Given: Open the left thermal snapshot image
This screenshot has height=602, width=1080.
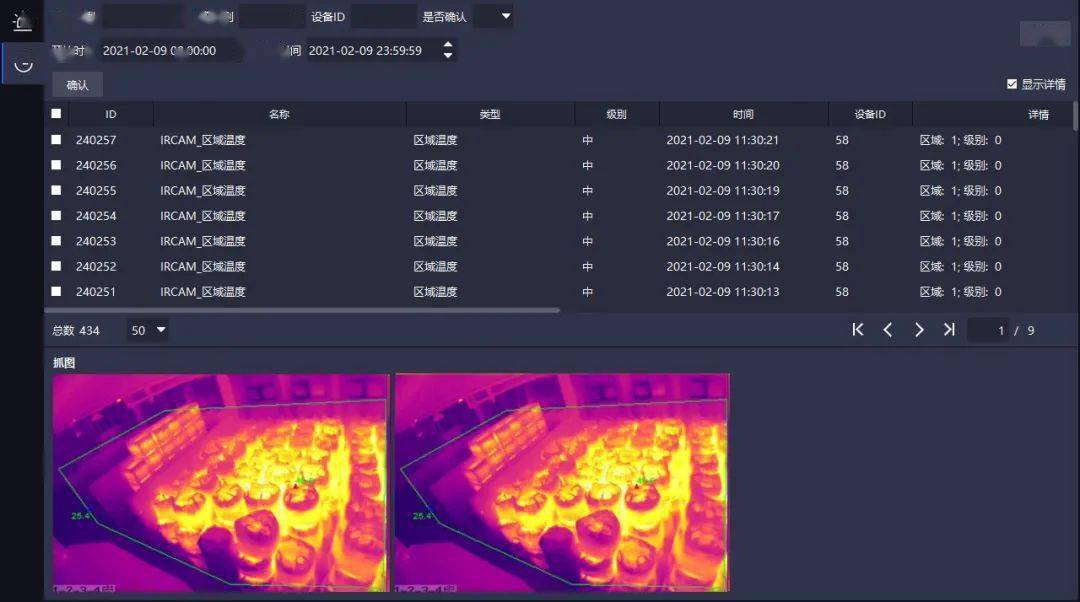Looking at the screenshot, I should click(x=221, y=483).
